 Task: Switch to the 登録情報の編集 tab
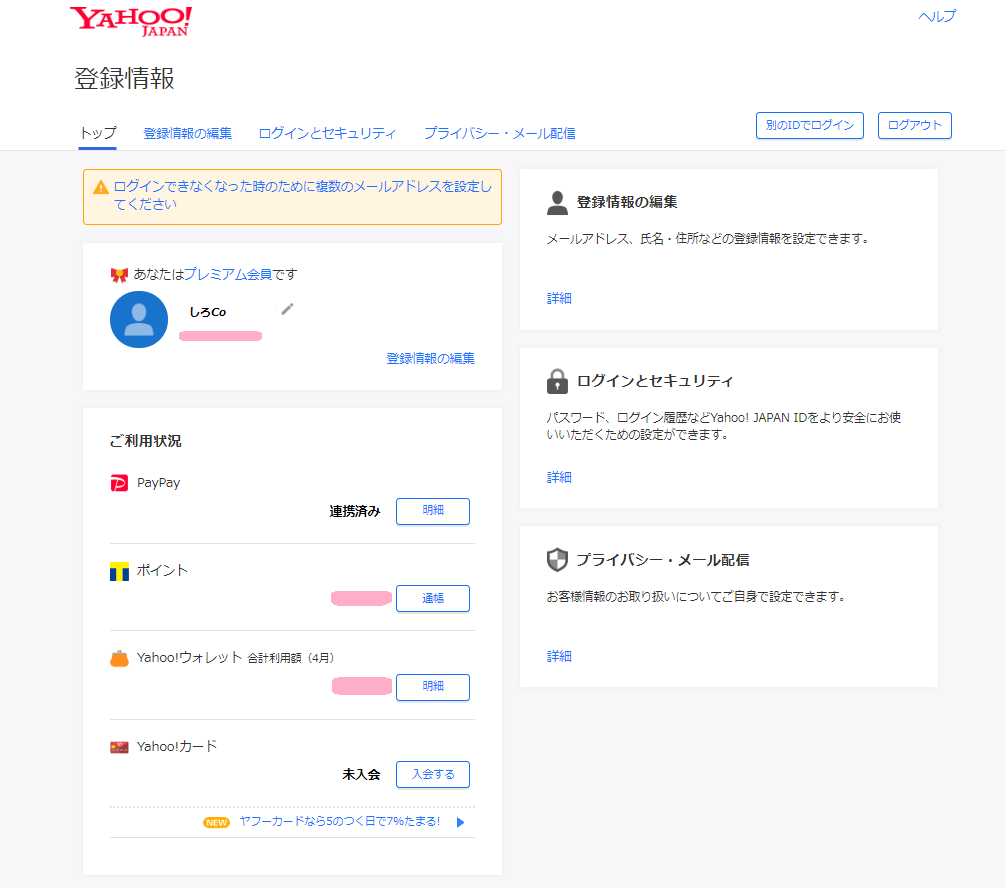tap(187, 133)
